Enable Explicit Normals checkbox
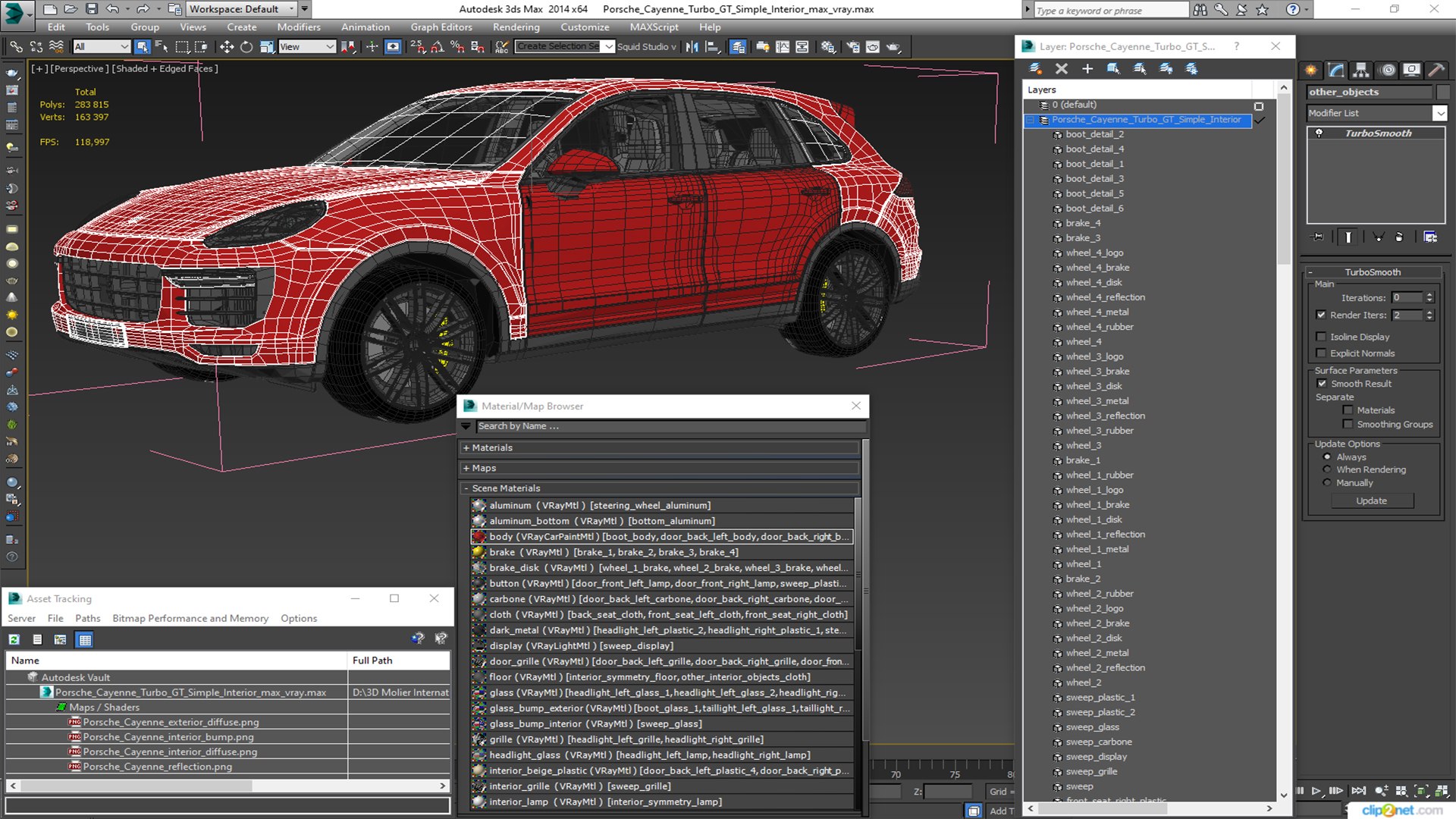Image resolution: width=1456 pixels, height=819 pixels. pos(1321,353)
